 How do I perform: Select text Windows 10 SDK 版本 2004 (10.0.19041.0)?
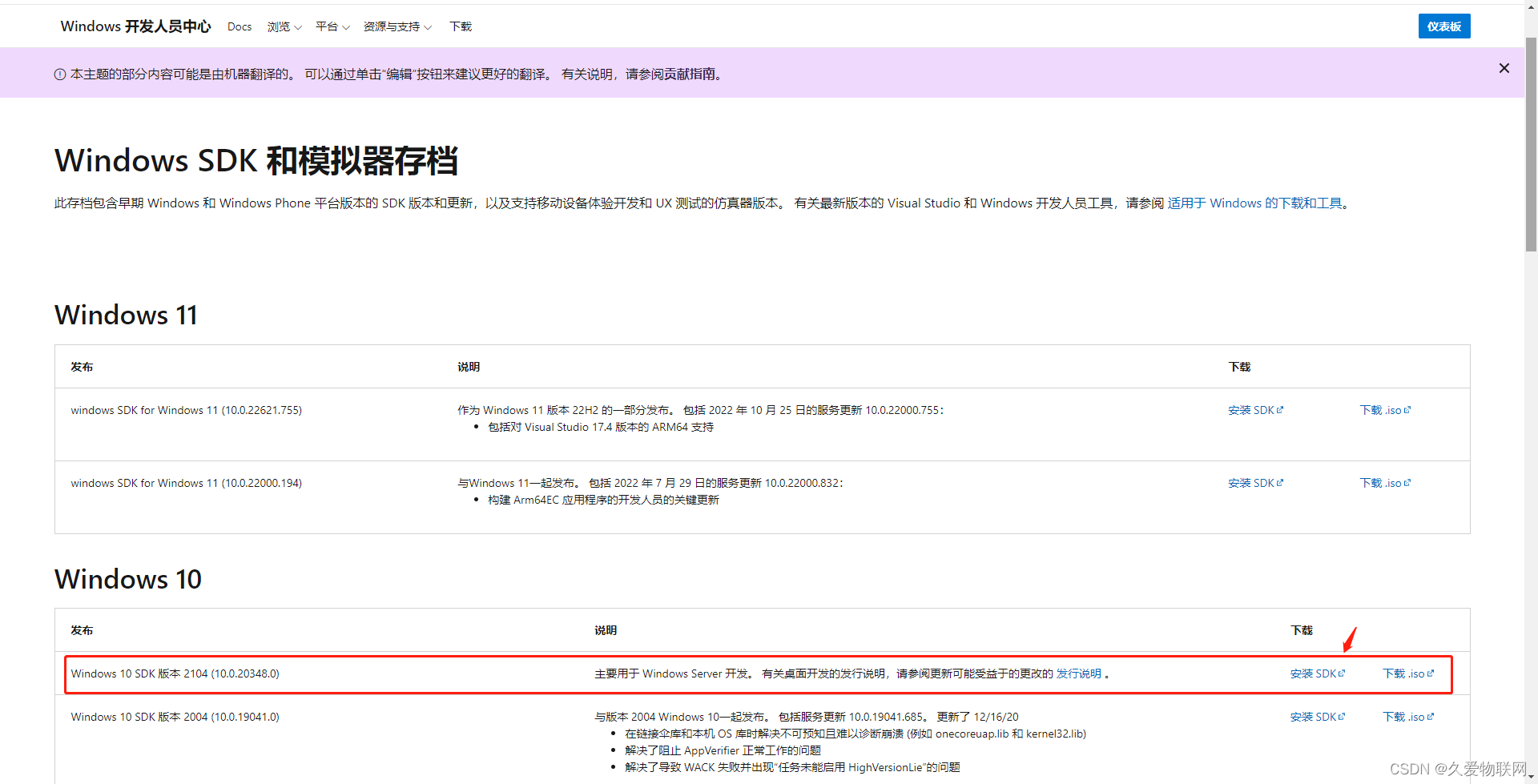(175, 717)
